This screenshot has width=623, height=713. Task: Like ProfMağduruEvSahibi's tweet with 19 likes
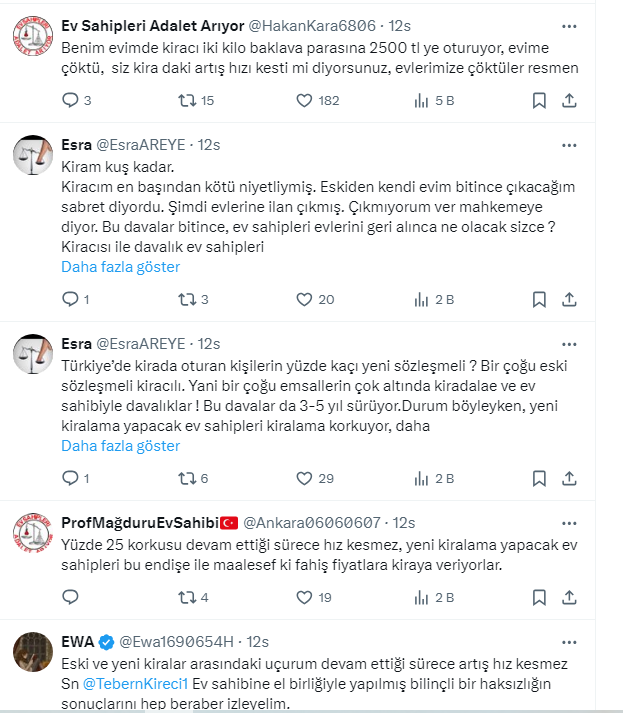[x=304, y=597]
